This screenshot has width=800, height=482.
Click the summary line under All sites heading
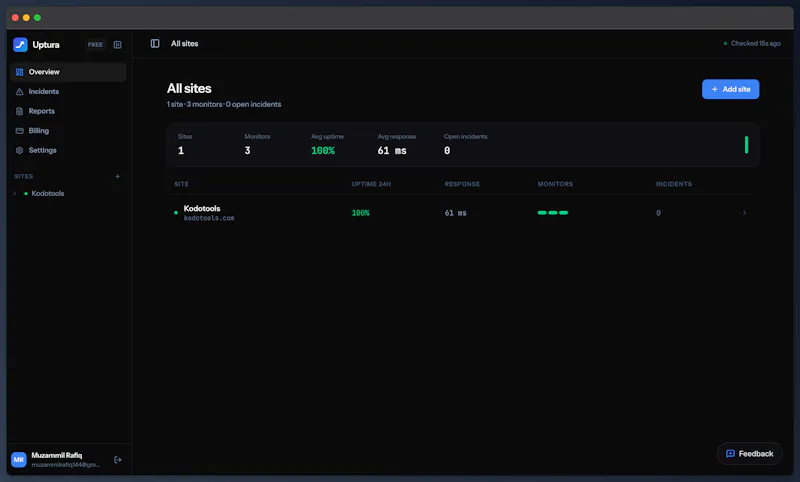pos(224,105)
